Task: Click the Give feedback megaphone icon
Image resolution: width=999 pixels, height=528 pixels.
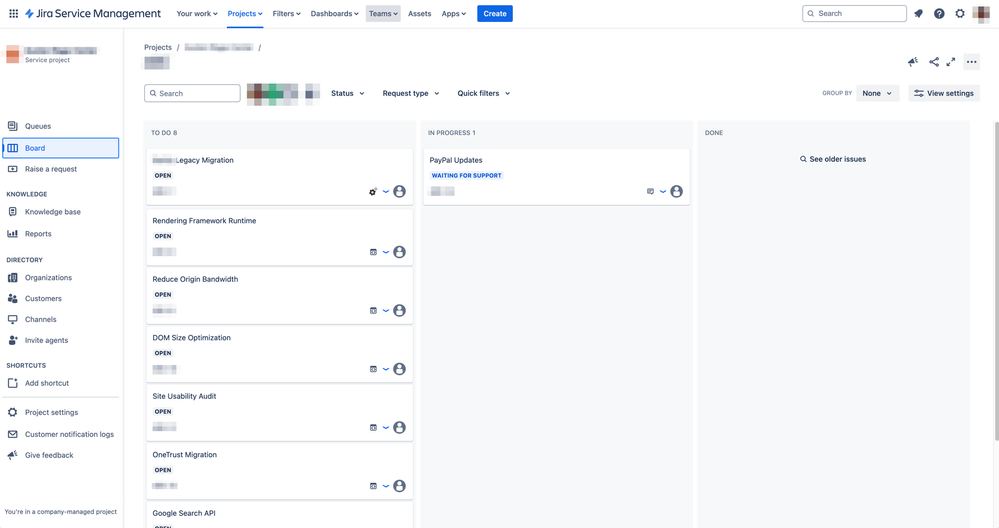Action: tap(13, 455)
